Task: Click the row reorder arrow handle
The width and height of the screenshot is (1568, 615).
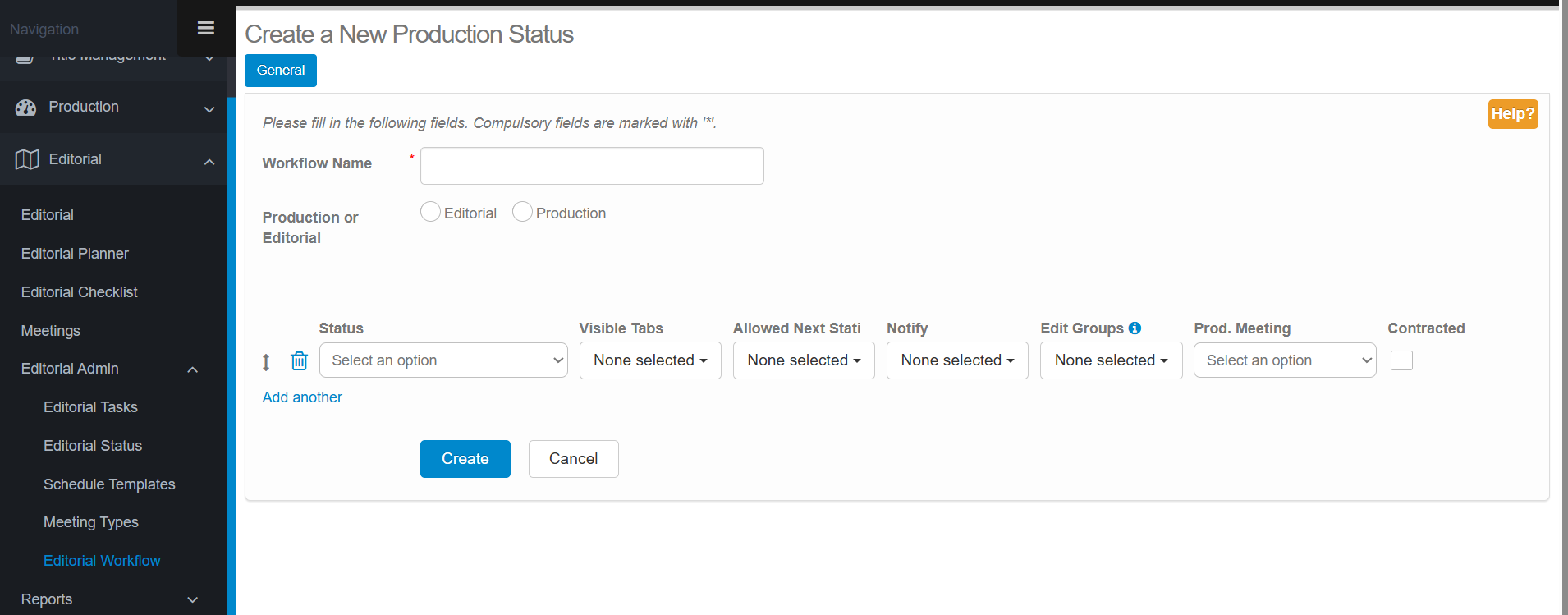Action: pyautogui.click(x=266, y=362)
